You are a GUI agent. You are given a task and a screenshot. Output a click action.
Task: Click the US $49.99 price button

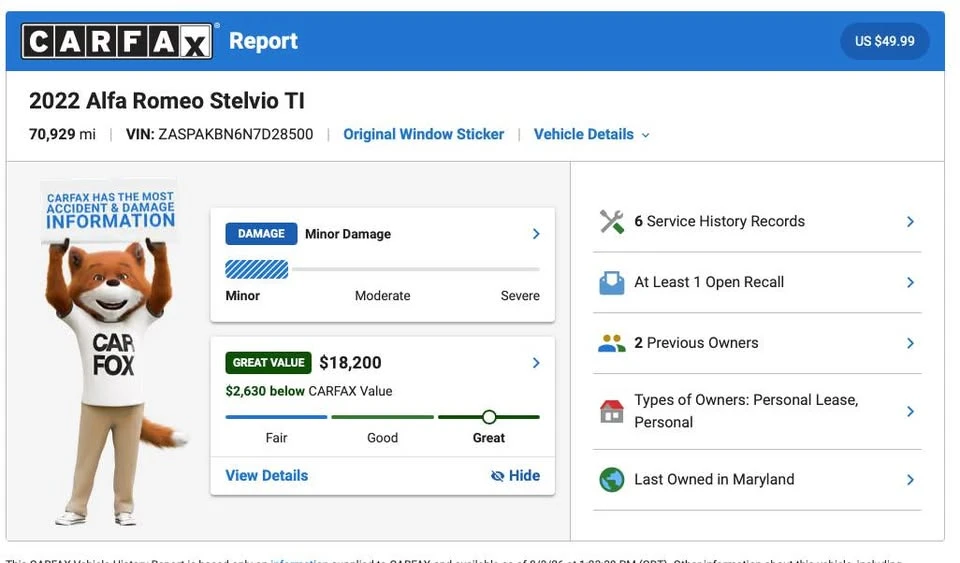click(885, 41)
